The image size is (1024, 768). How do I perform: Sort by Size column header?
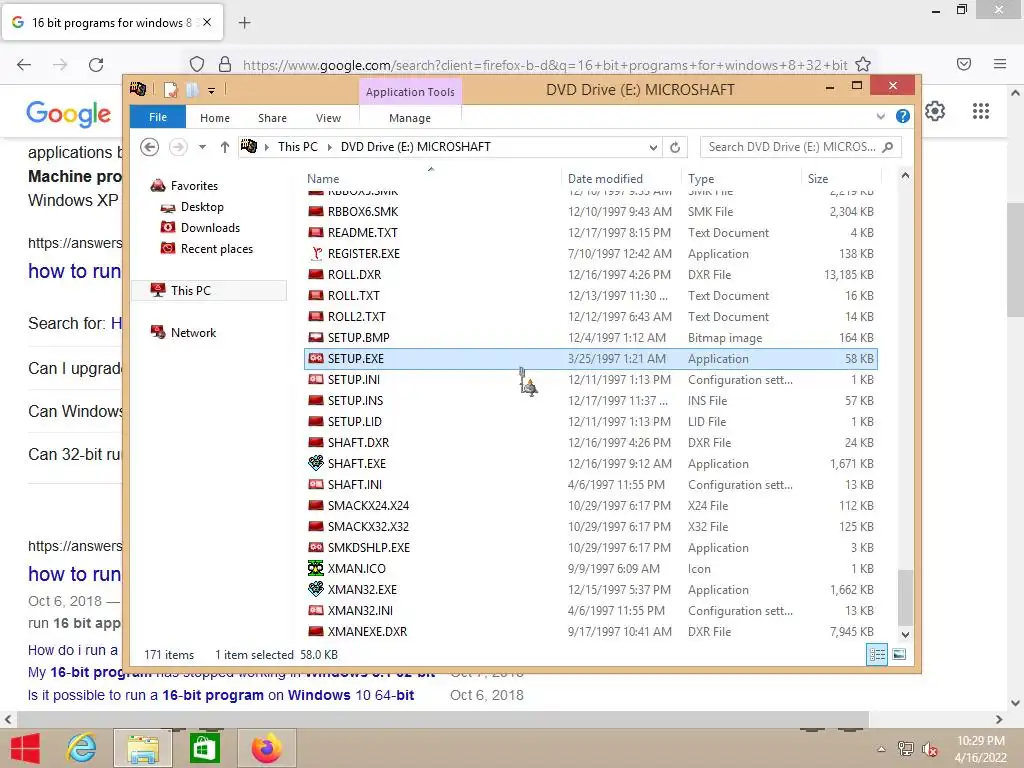click(x=841, y=178)
